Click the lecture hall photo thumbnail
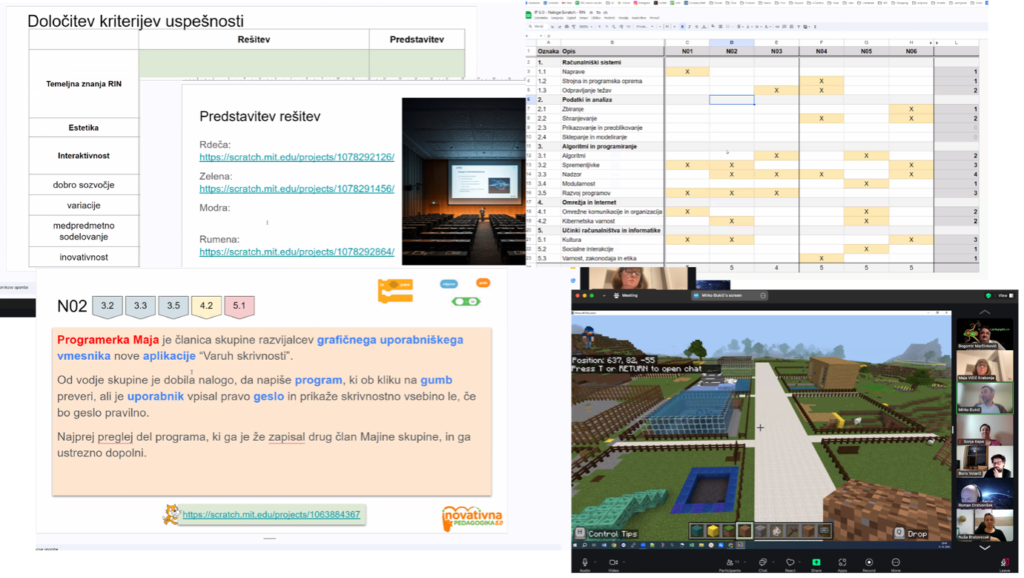This screenshot has width=1024, height=578. pyautogui.click(x=464, y=181)
